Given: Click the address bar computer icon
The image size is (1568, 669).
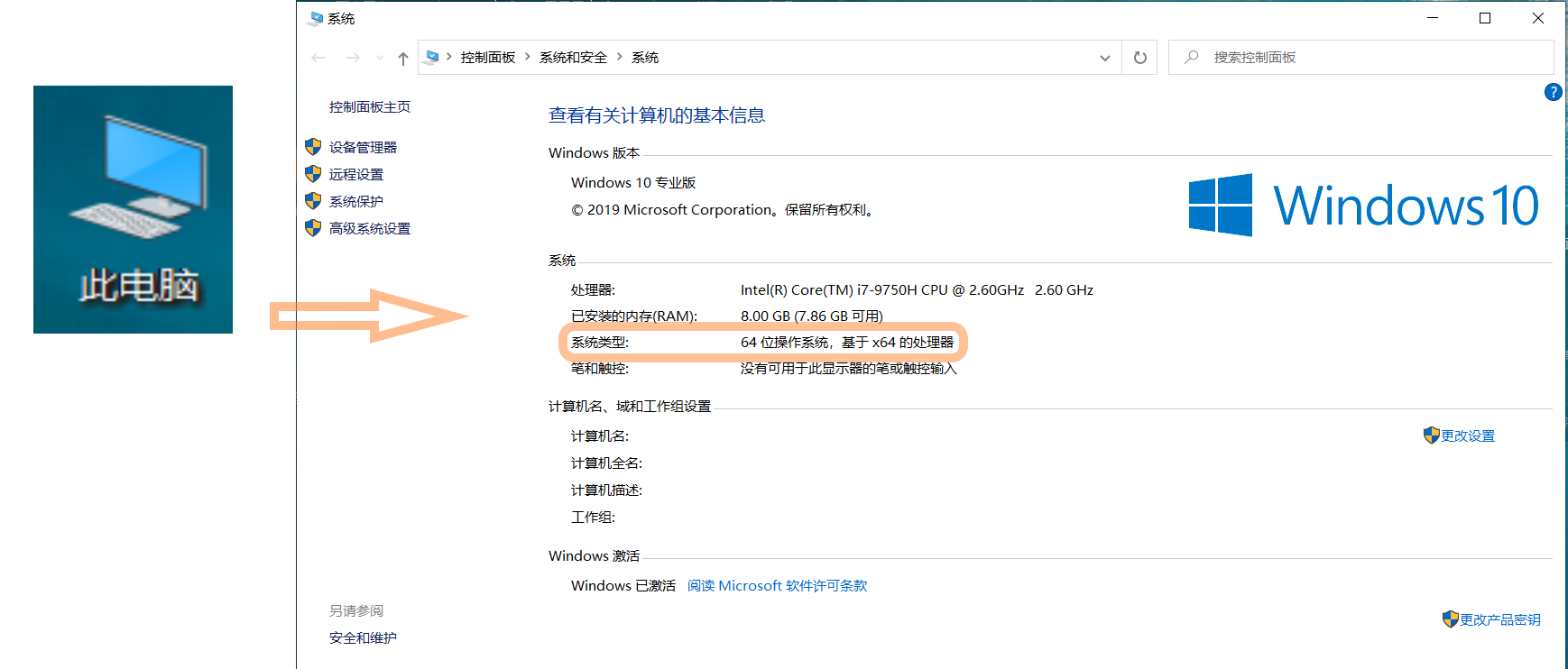Looking at the screenshot, I should 432,58.
